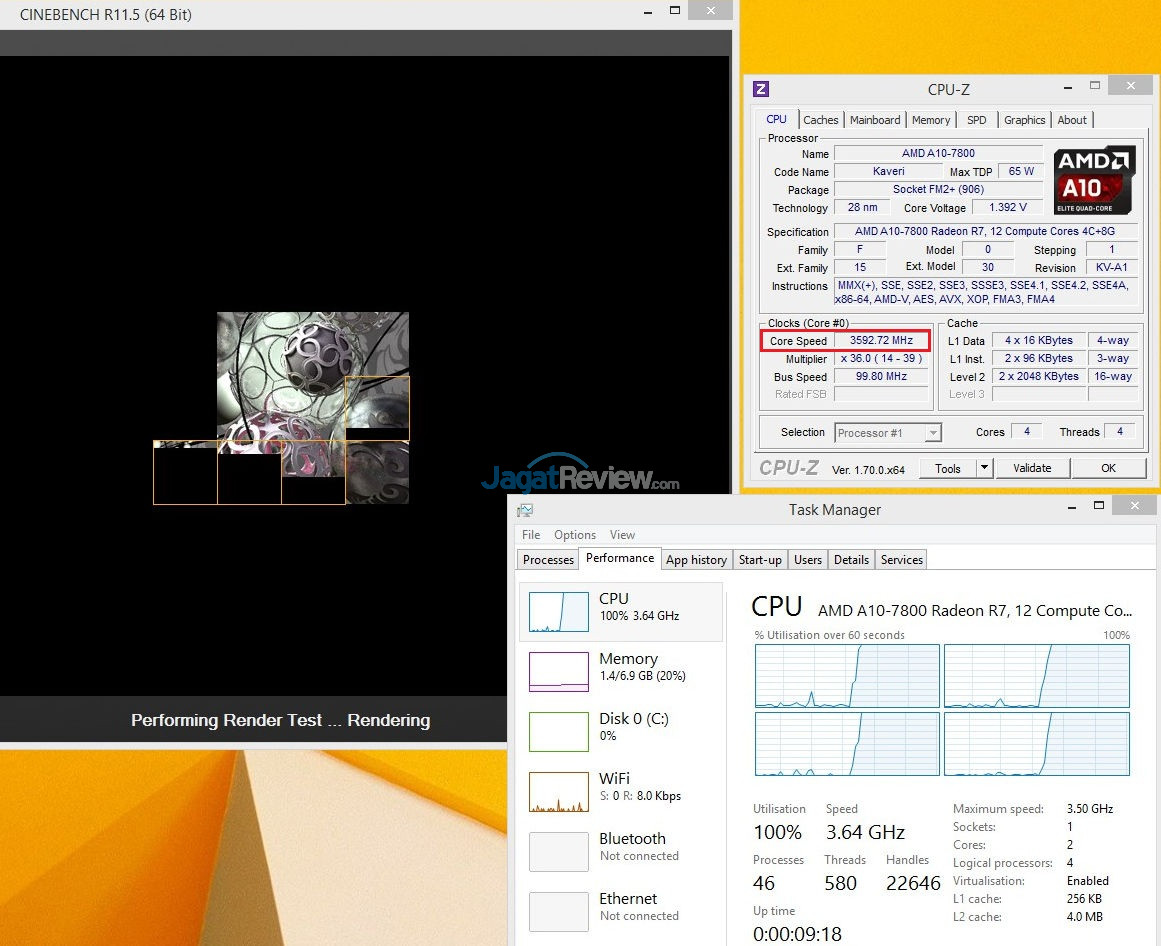1161x946 pixels.
Task: Click the CPU-Z purple logo icon
Action: [761, 89]
